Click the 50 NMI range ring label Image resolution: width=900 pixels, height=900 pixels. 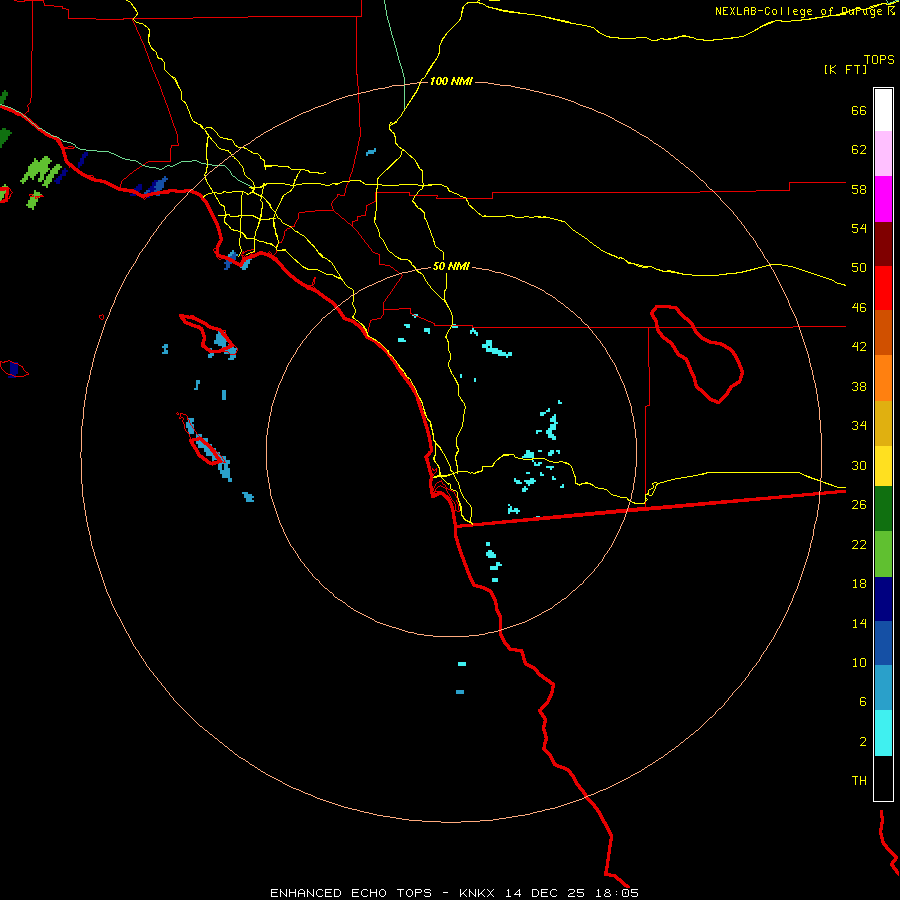coord(451,266)
